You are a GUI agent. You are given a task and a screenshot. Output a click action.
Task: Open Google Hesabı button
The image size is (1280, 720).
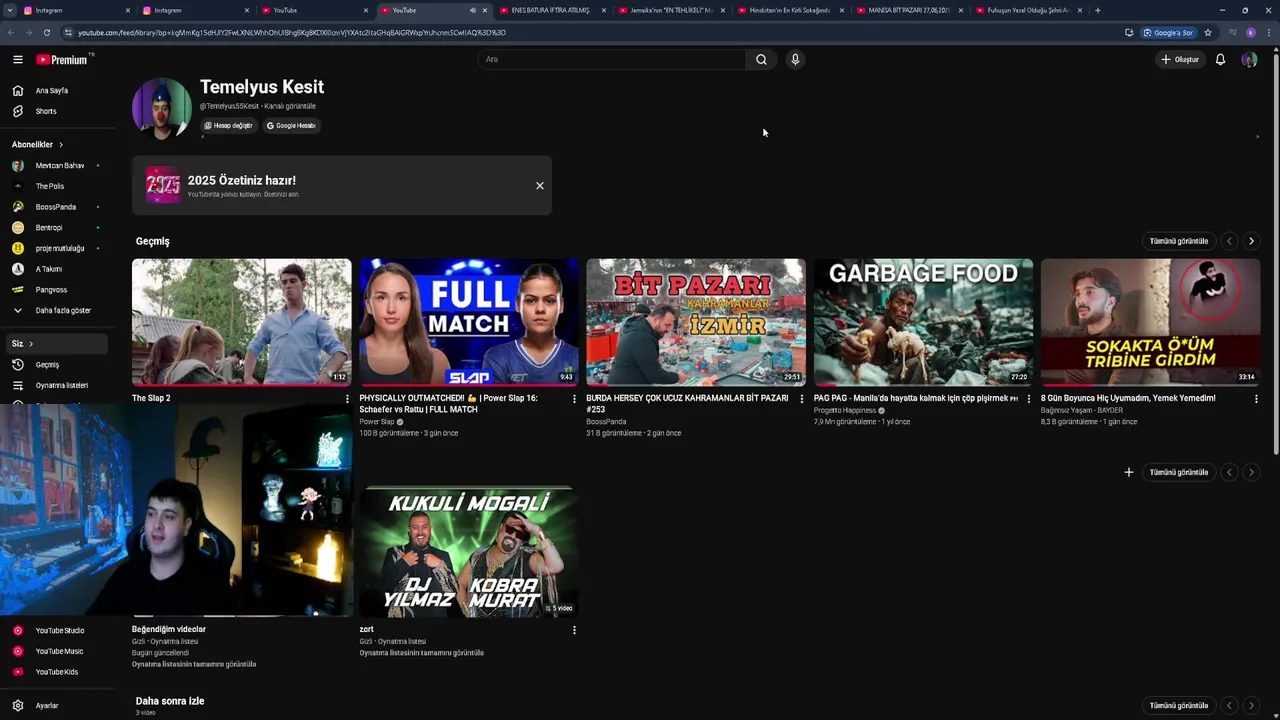pos(291,125)
